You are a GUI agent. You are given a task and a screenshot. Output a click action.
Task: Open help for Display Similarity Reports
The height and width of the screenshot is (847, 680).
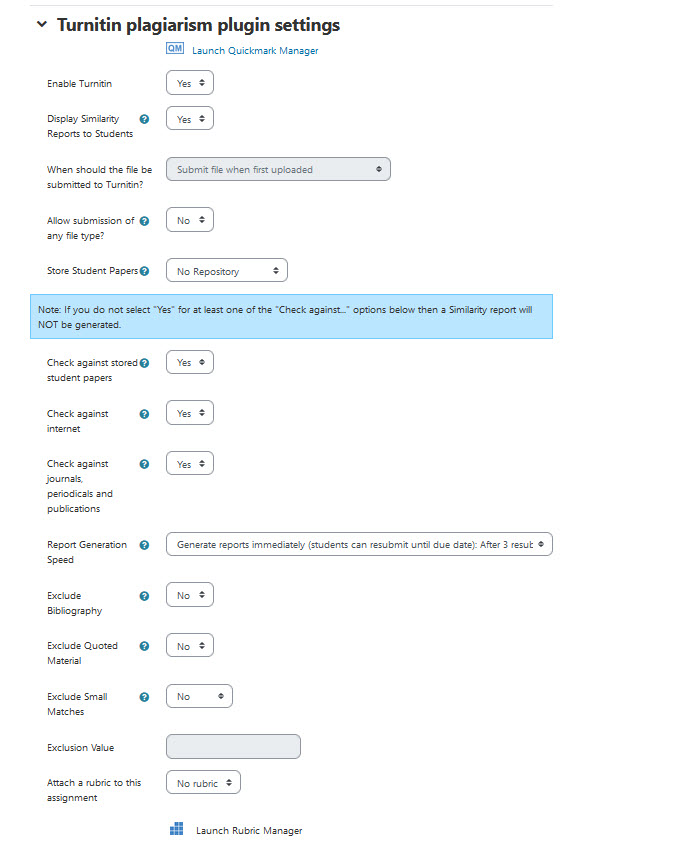(x=144, y=119)
